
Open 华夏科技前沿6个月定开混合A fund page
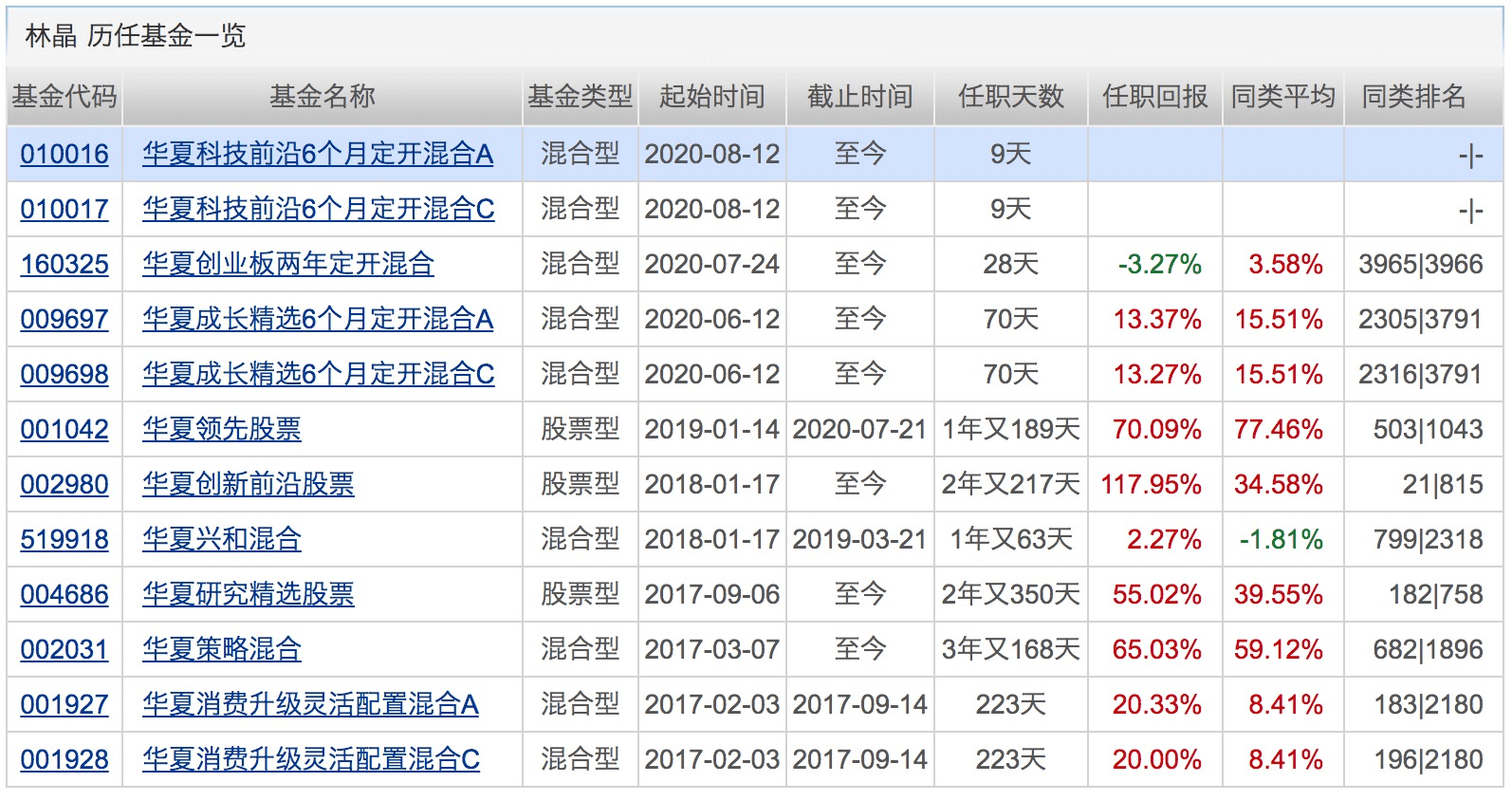coord(318,154)
